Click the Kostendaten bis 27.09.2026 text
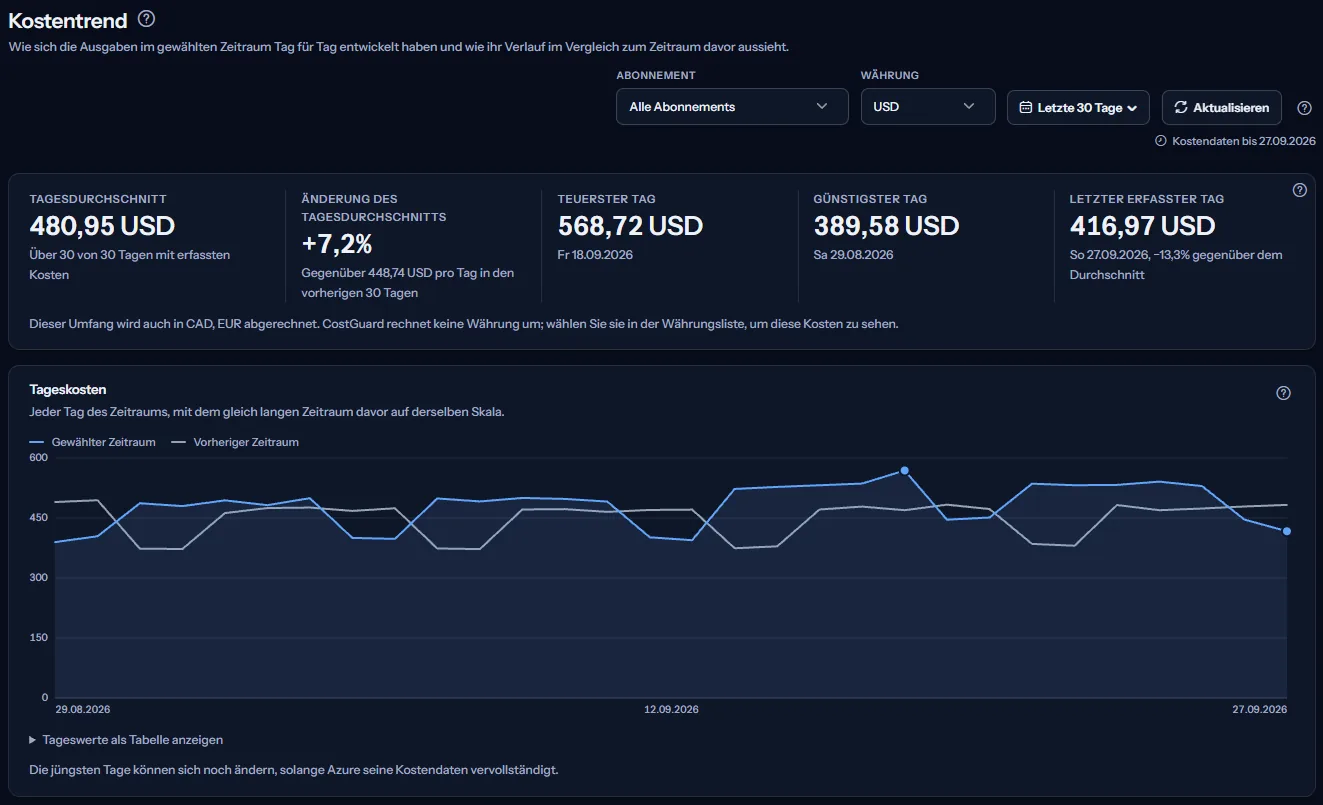Image resolution: width=1323 pixels, height=805 pixels. 1243,141
